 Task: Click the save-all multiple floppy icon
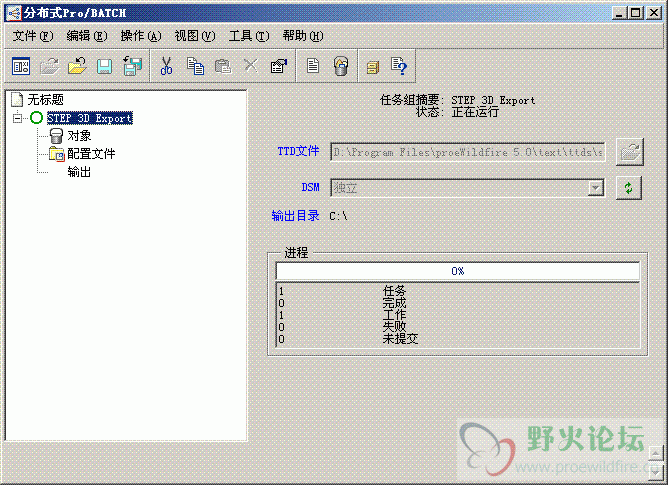[x=132, y=66]
